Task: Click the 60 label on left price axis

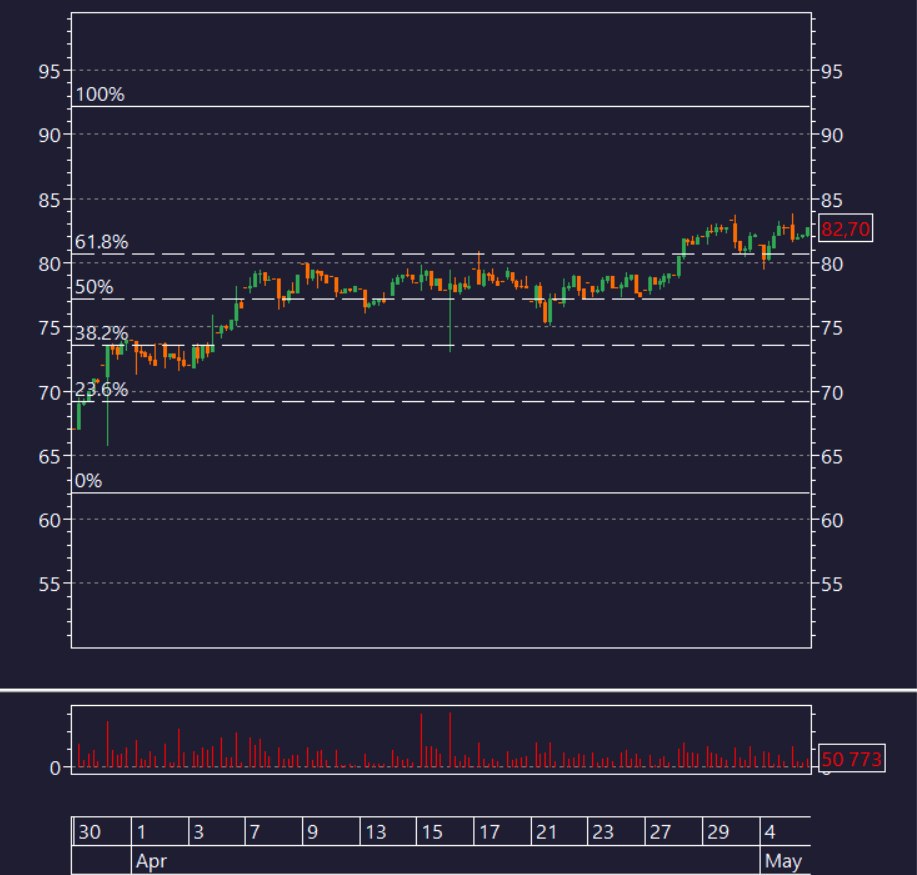Action: (49, 520)
